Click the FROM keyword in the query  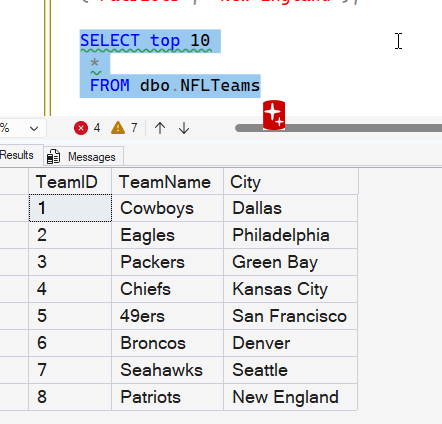110,86
